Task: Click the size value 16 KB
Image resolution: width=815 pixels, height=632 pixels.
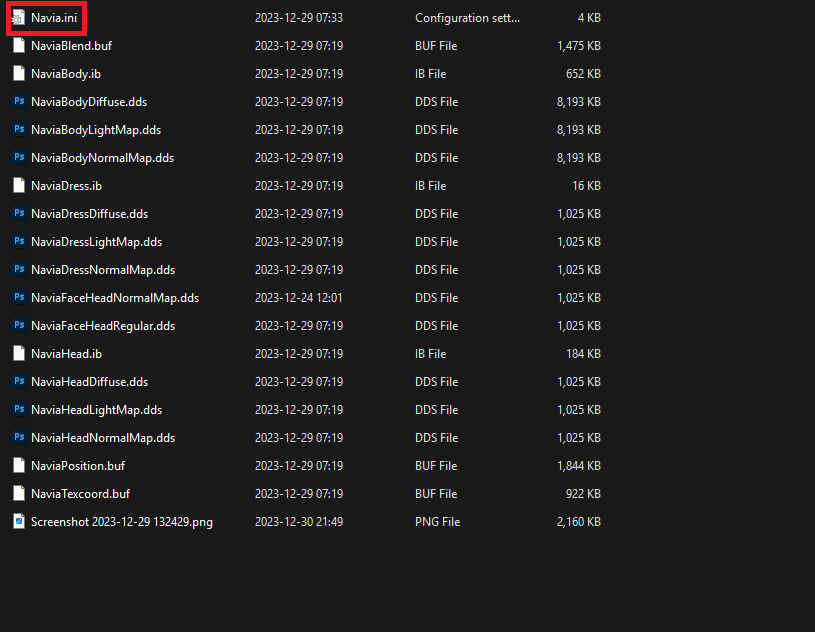Action: tap(586, 186)
